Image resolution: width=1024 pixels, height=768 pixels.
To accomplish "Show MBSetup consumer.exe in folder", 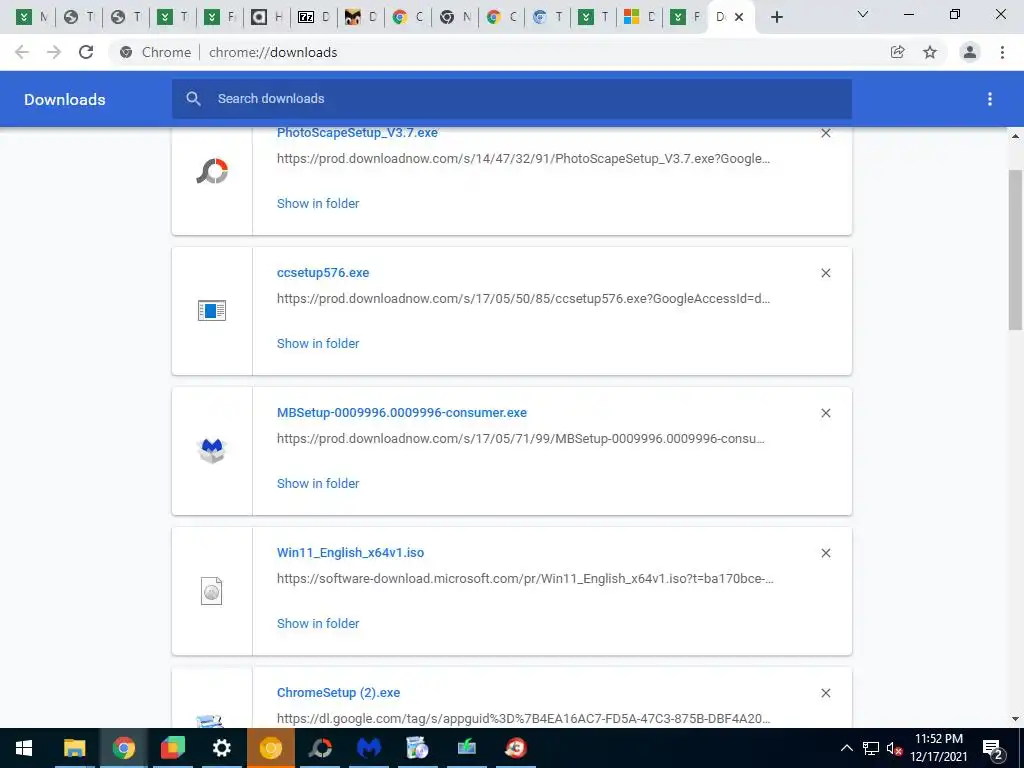I will (x=318, y=484).
